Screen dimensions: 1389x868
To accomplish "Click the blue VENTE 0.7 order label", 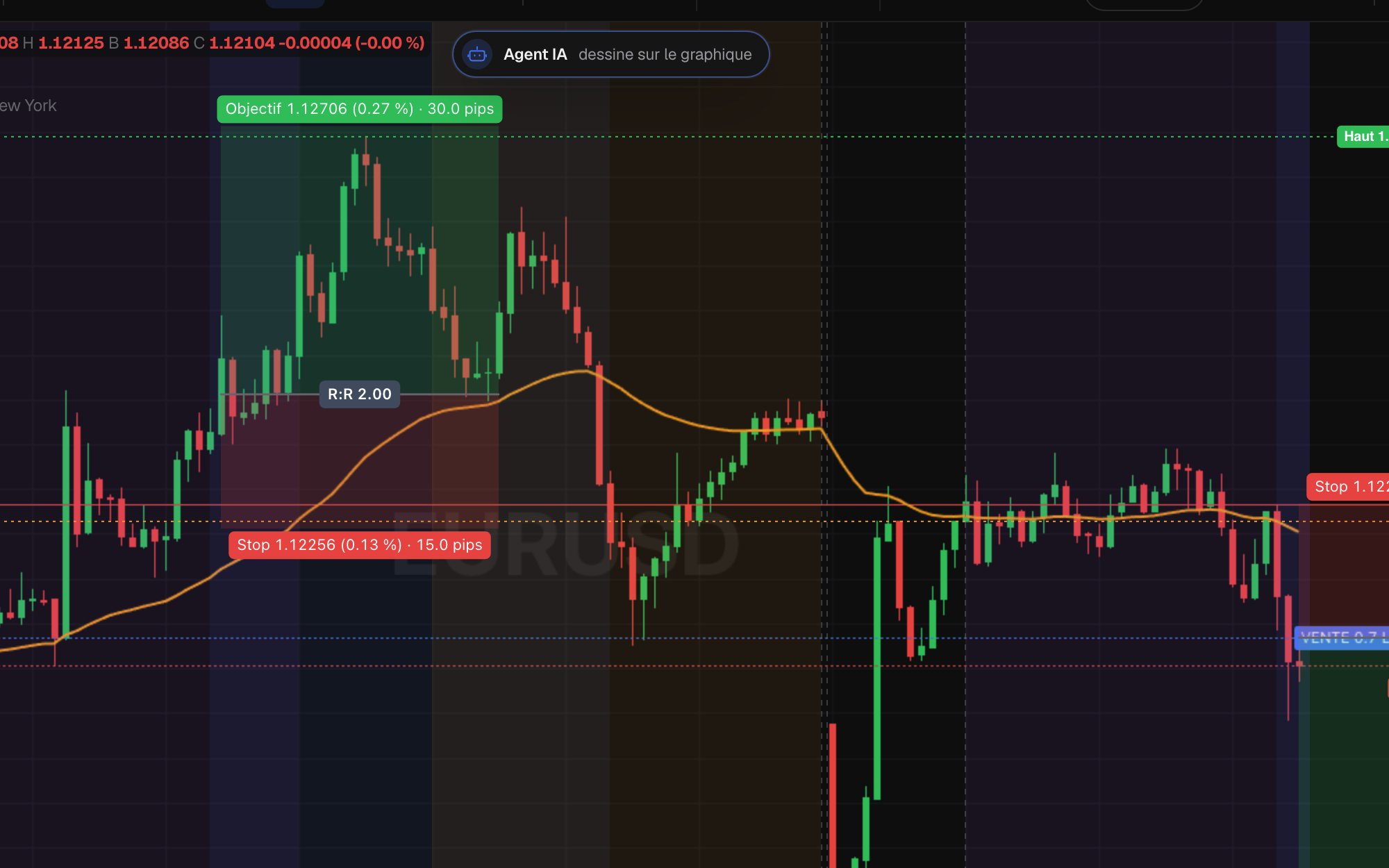I will pyautogui.click(x=1342, y=637).
